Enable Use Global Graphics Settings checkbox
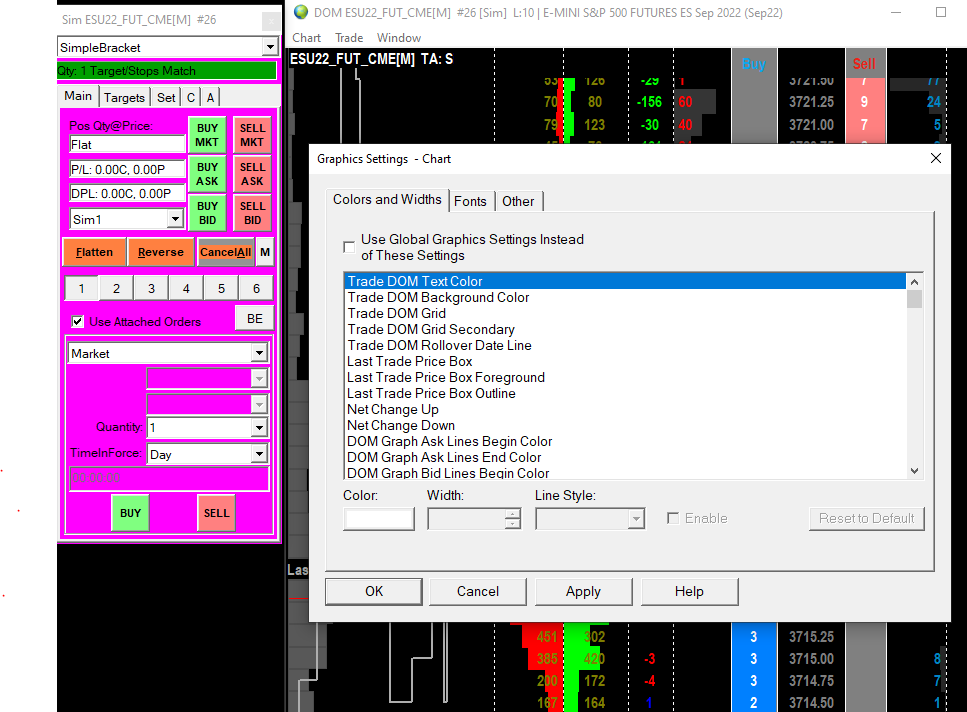The width and height of the screenshot is (967, 712). tap(349, 246)
